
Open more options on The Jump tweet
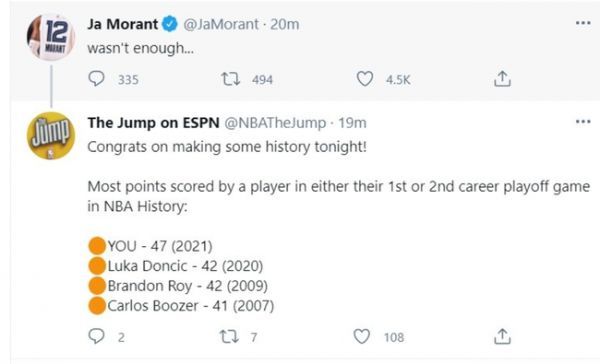point(583,122)
